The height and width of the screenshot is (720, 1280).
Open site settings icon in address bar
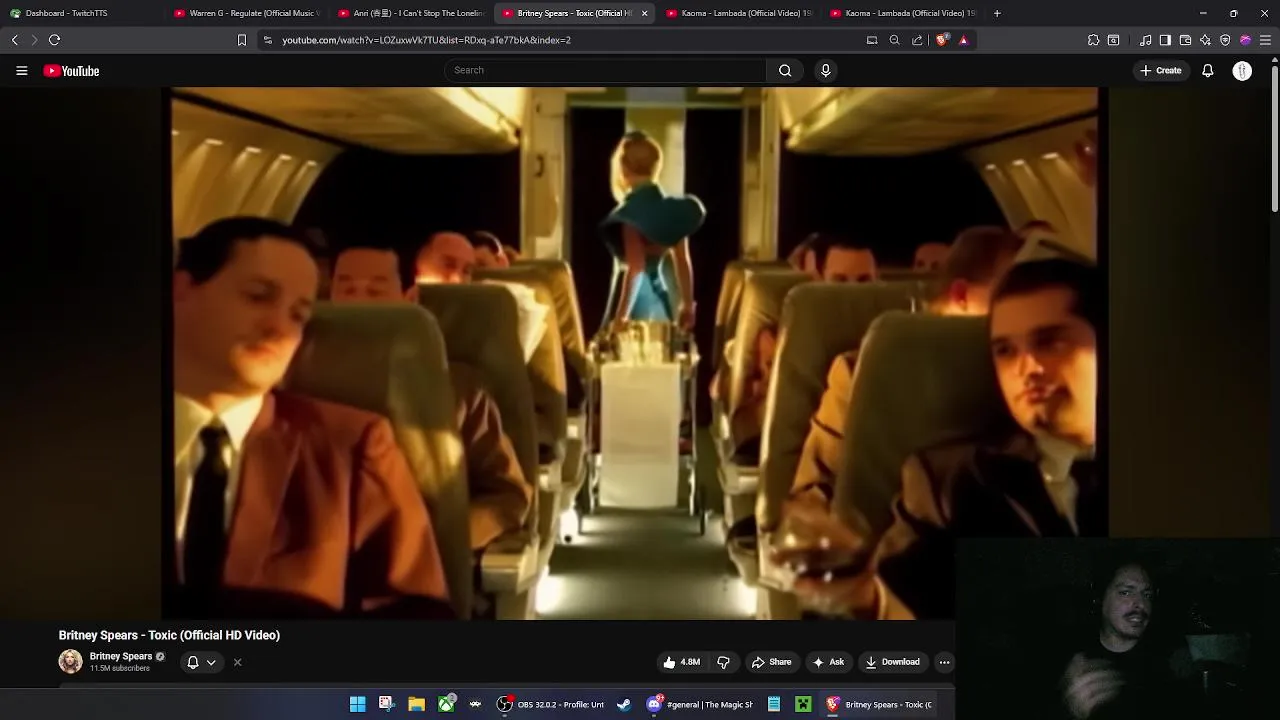click(267, 40)
